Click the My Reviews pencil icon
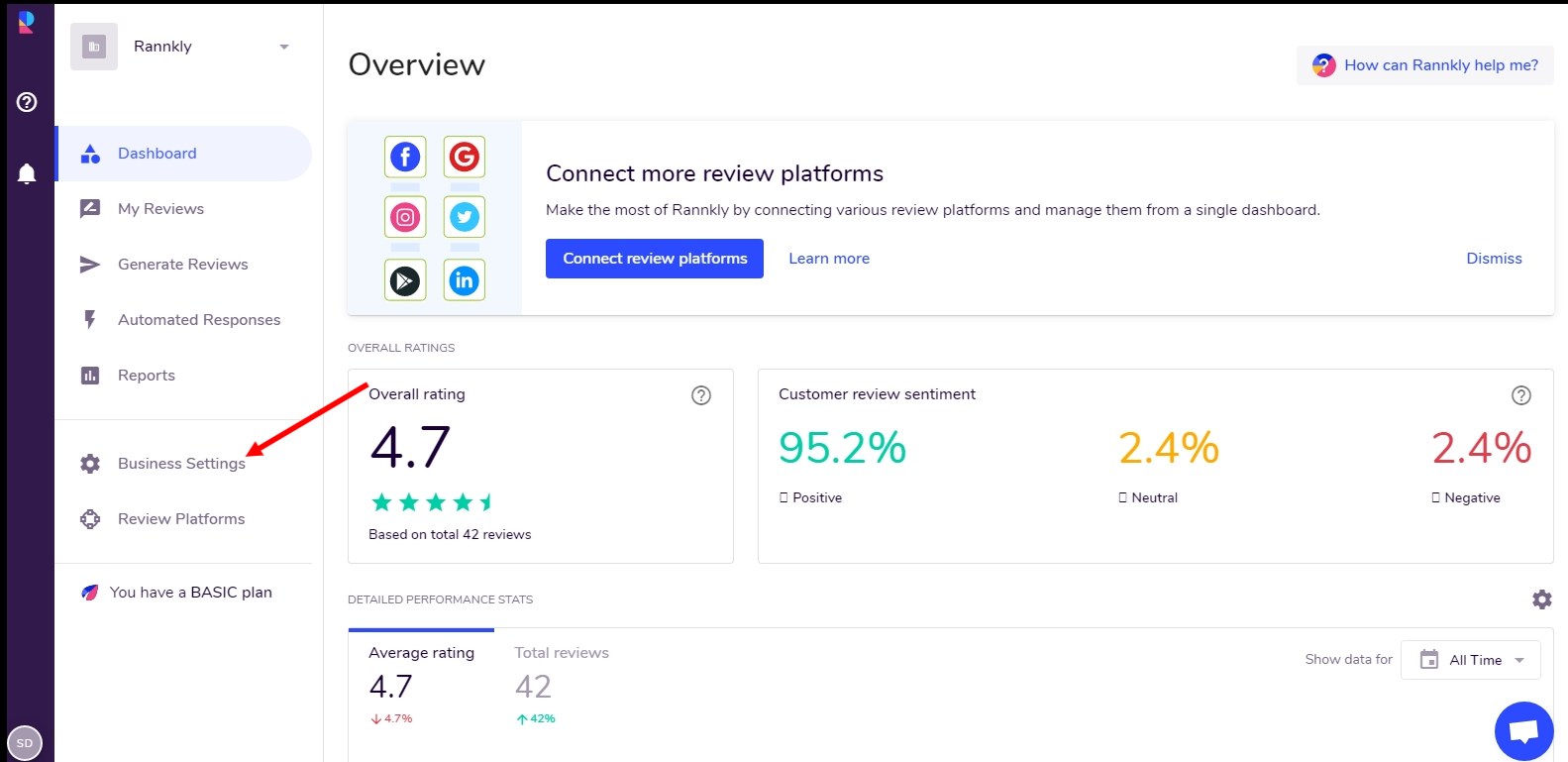This screenshot has width=1568, height=762. tap(90, 209)
